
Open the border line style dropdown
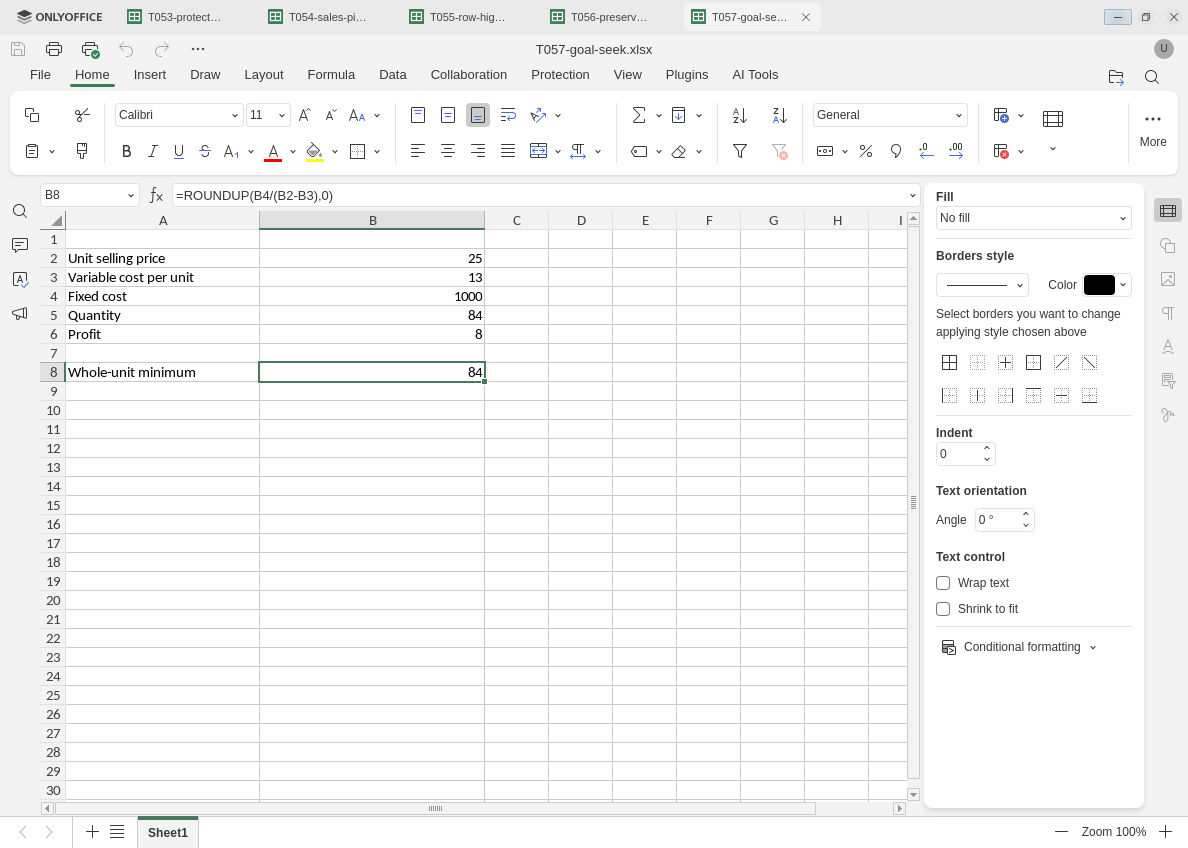point(982,286)
